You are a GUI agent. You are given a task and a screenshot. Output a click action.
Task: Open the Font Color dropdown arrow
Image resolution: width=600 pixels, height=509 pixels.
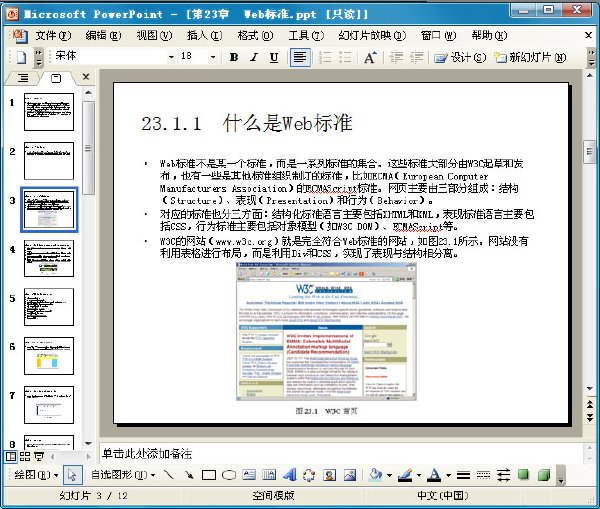pyautogui.click(x=448, y=475)
